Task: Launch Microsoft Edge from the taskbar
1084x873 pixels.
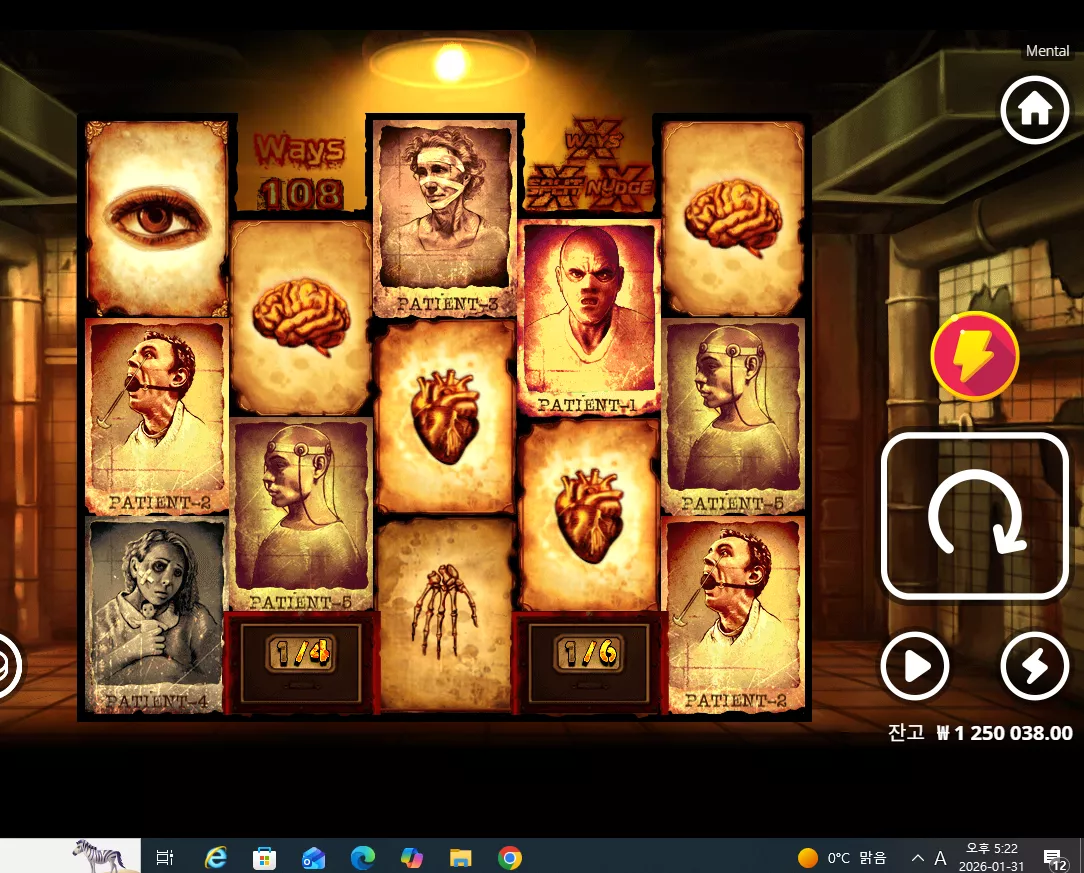Action: click(x=362, y=858)
